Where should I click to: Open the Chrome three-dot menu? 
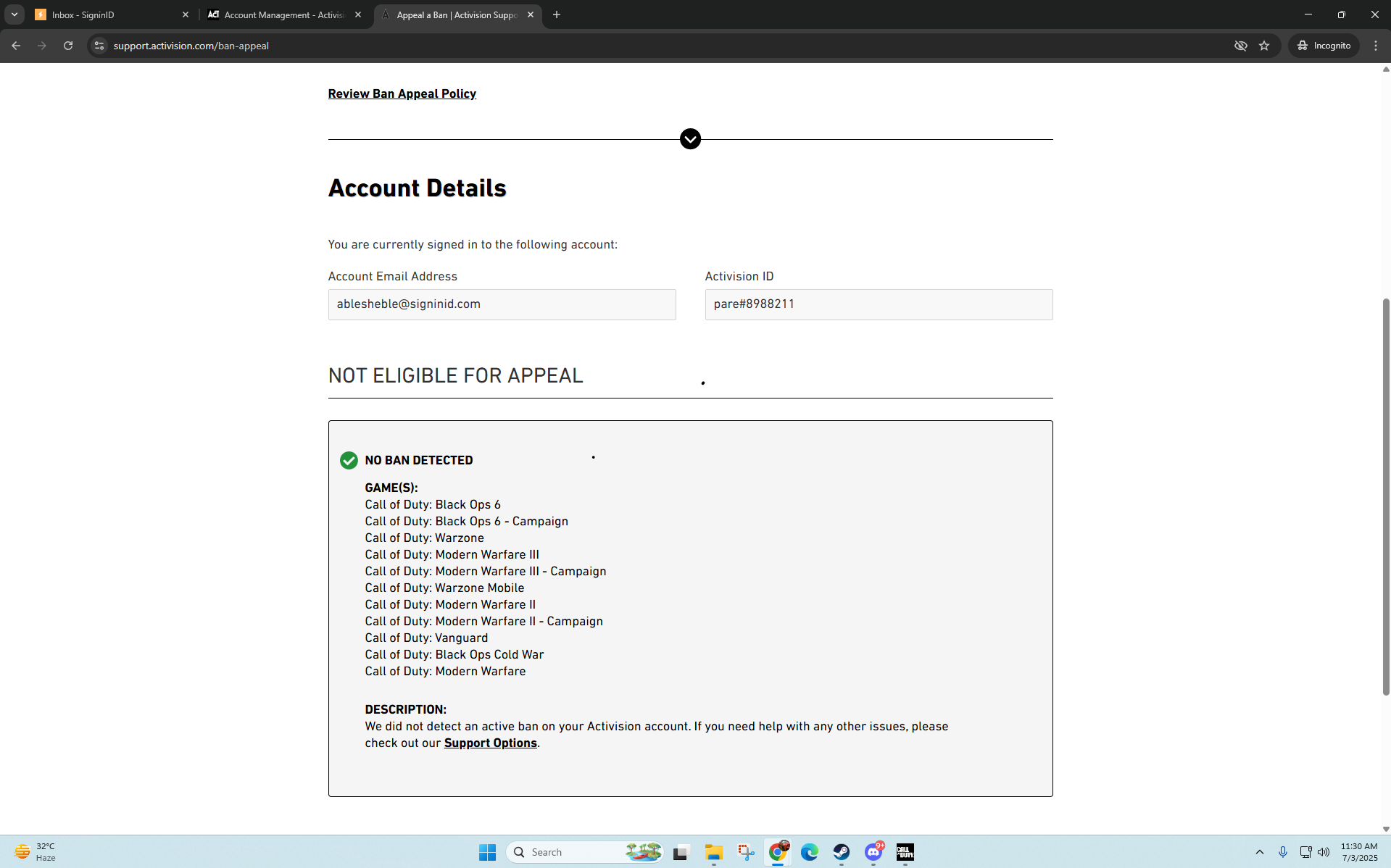coord(1376,46)
